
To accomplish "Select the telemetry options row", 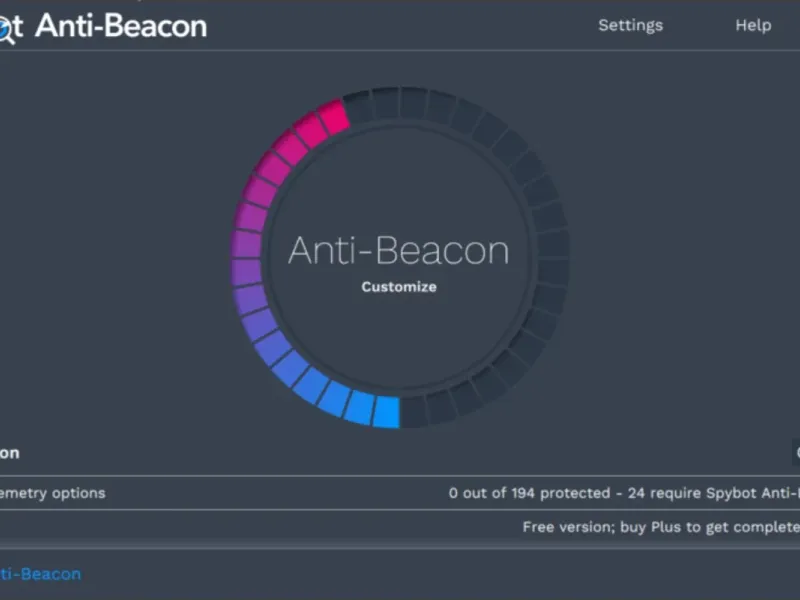I will click(x=52, y=493).
